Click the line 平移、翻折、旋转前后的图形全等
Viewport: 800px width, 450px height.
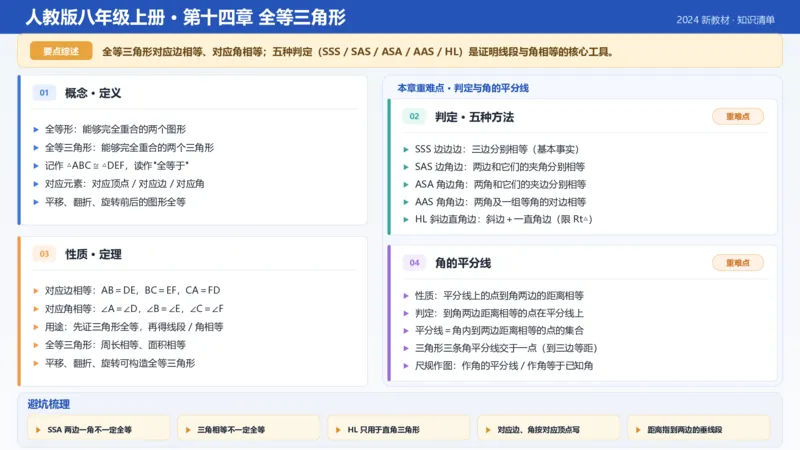pyautogui.click(x=115, y=202)
